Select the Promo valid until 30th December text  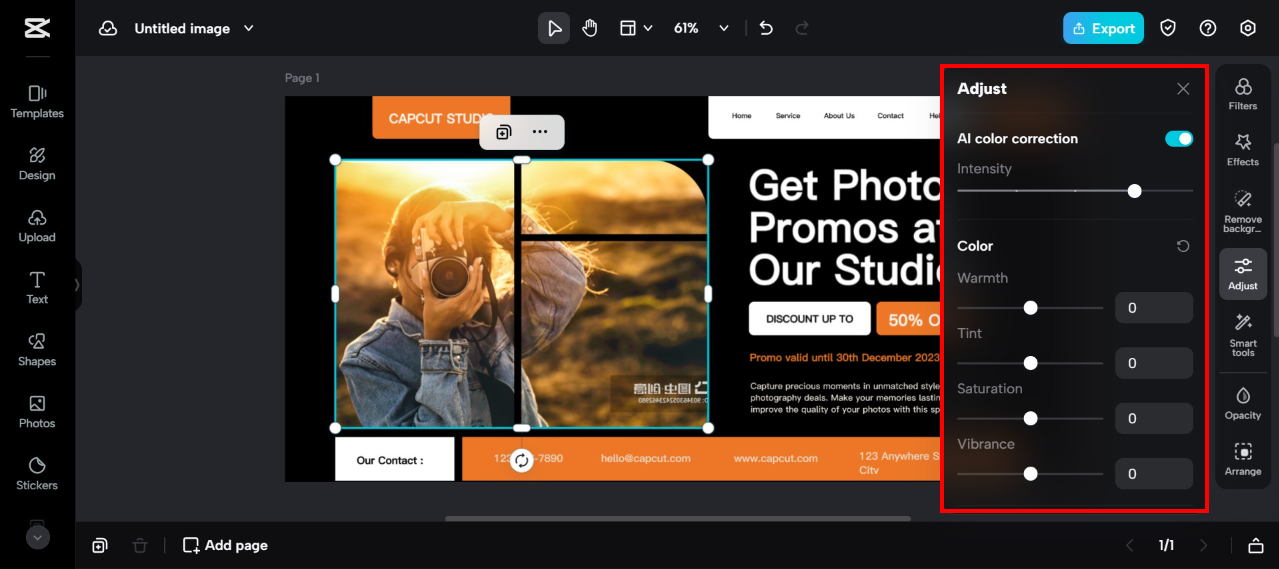845,357
